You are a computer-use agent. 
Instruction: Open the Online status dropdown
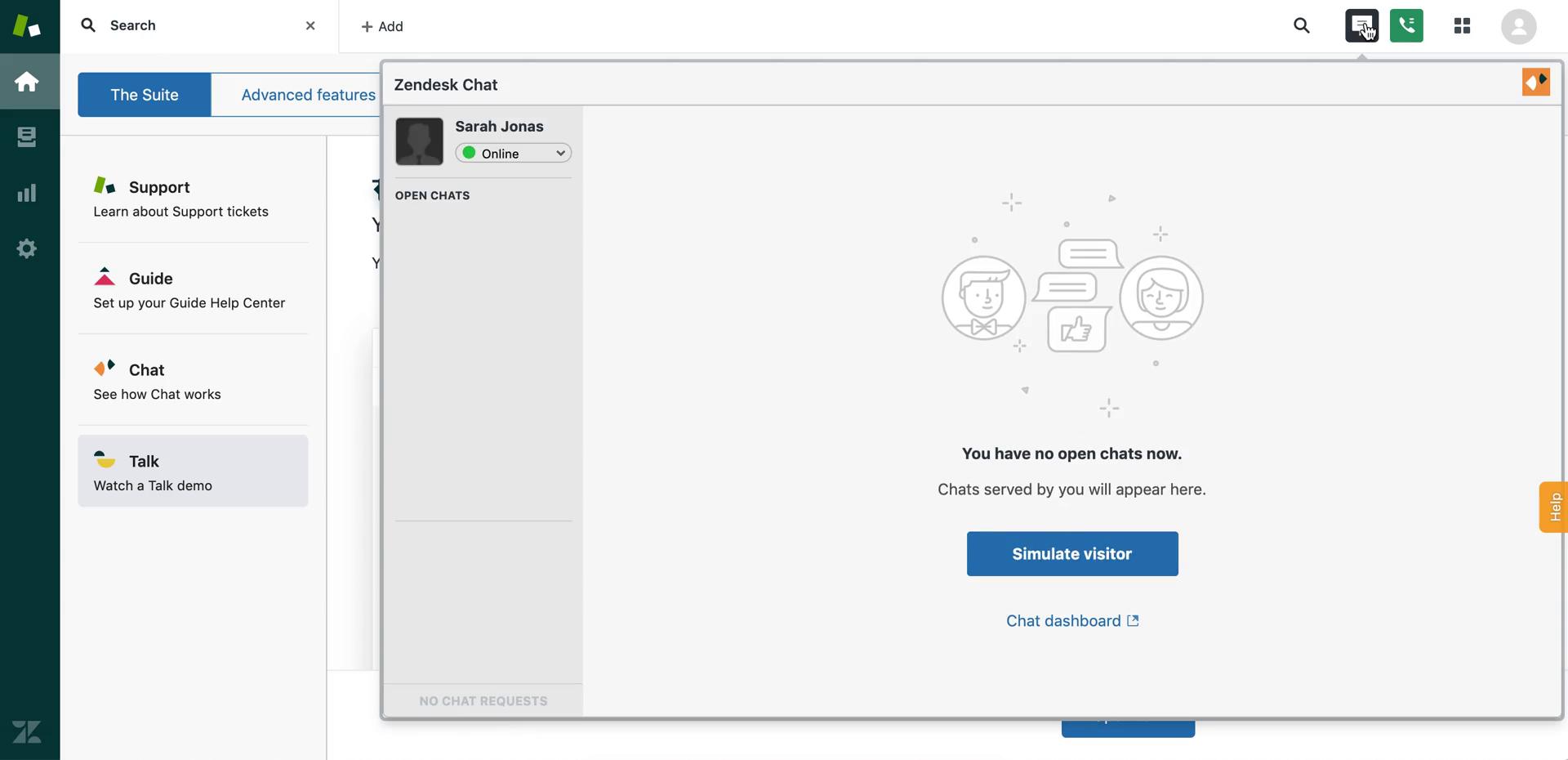click(513, 153)
